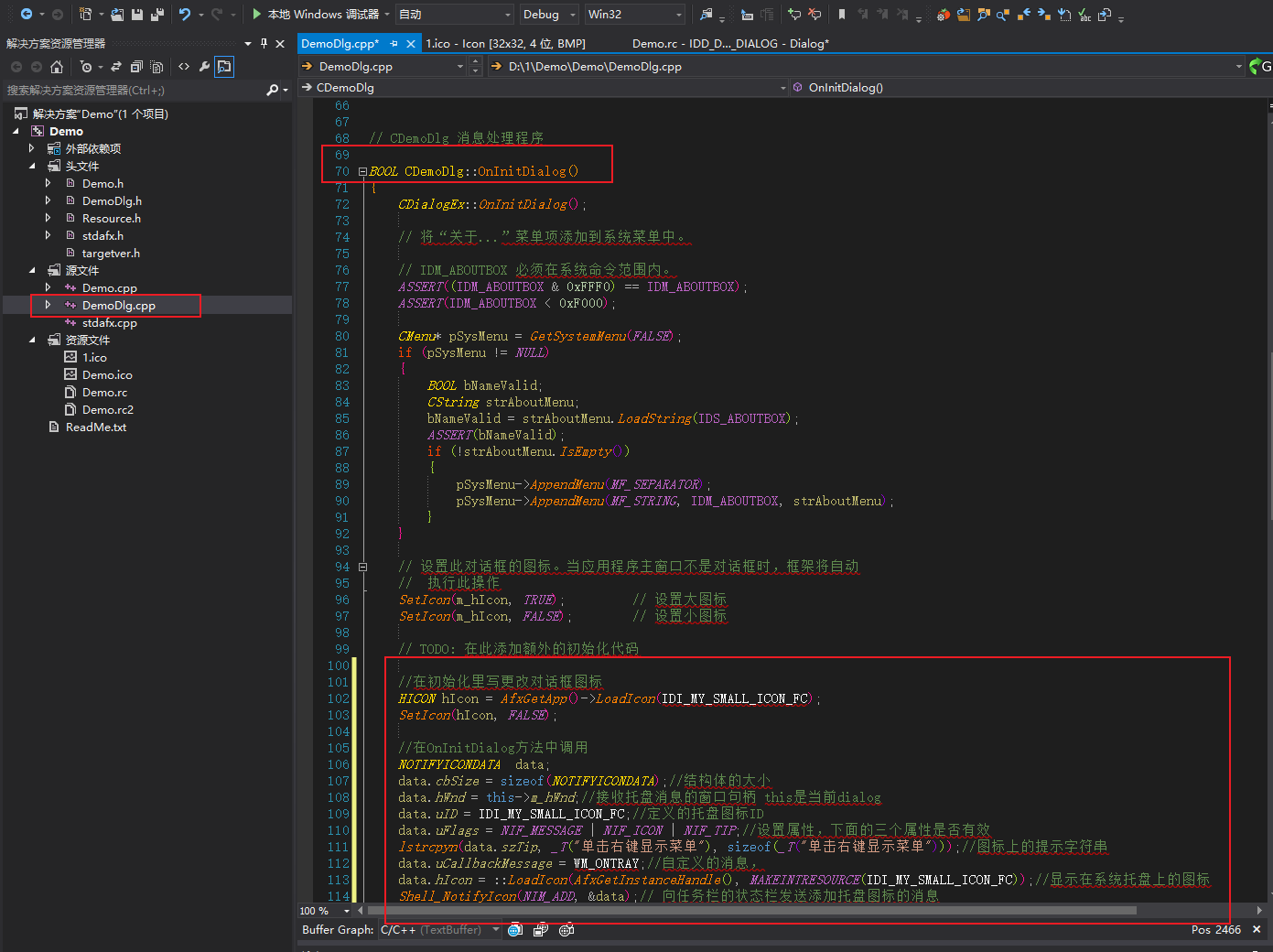This screenshot has width=1273, height=952.
Task: Select Resource.h in Solution Explorer
Action: [x=112, y=218]
